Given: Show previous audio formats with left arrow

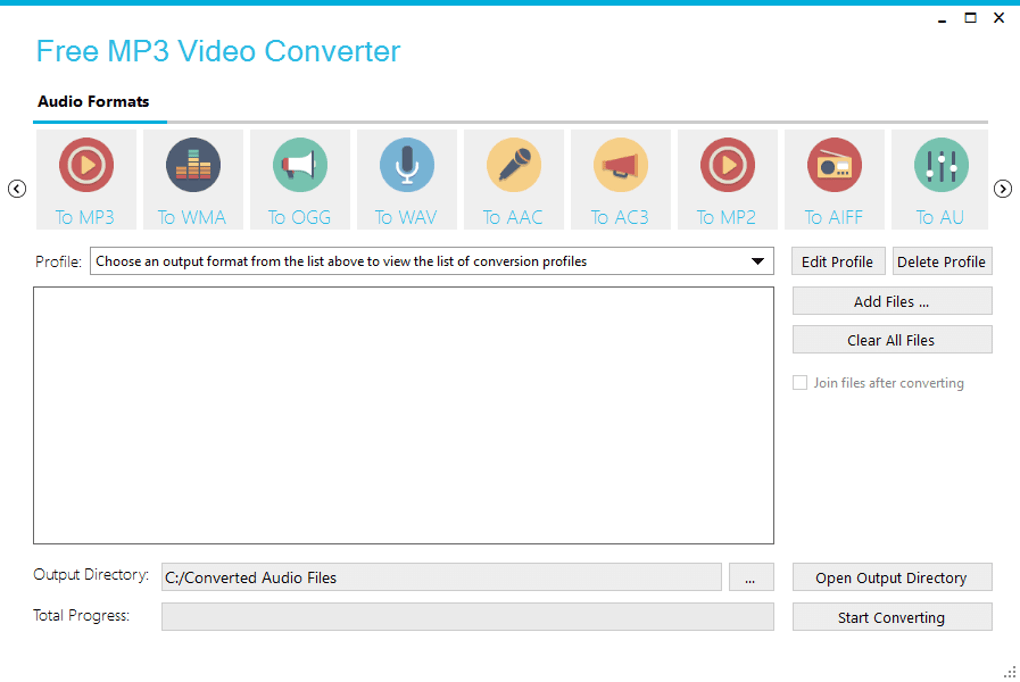Looking at the screenshot, I should (x=17, y=189).
